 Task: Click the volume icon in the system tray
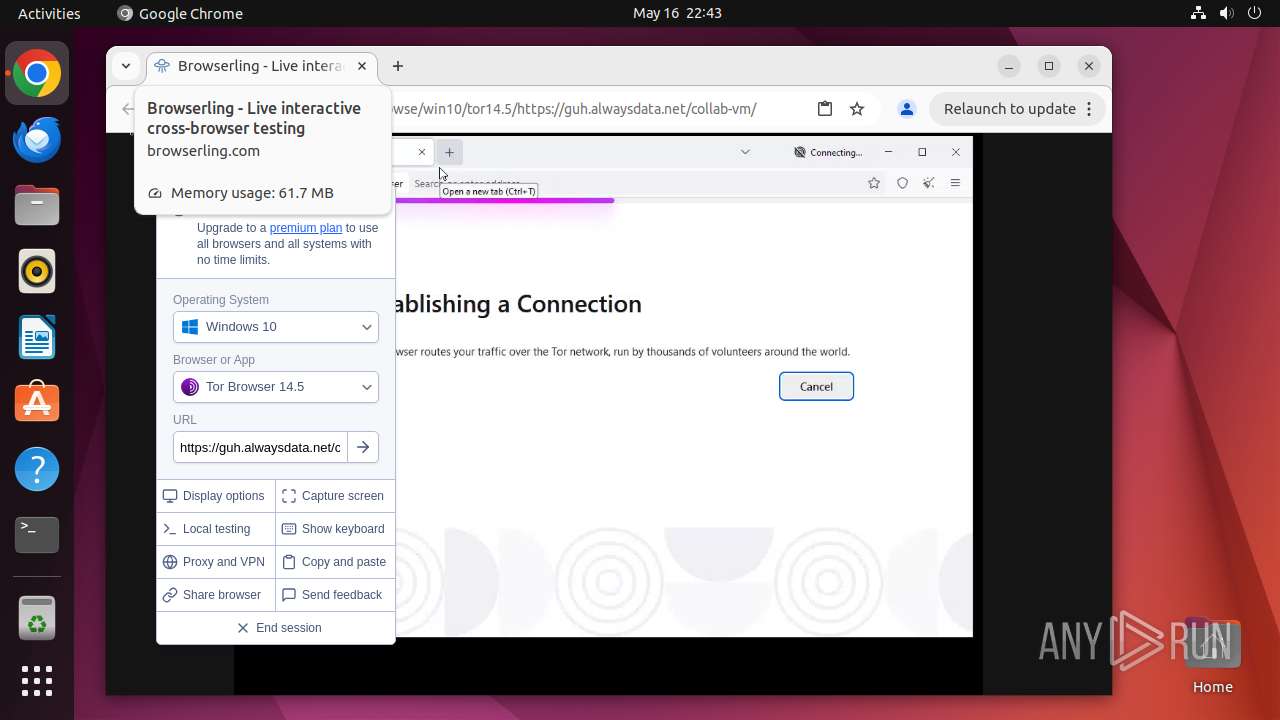pyautogui.click(x=1227, y=13)
